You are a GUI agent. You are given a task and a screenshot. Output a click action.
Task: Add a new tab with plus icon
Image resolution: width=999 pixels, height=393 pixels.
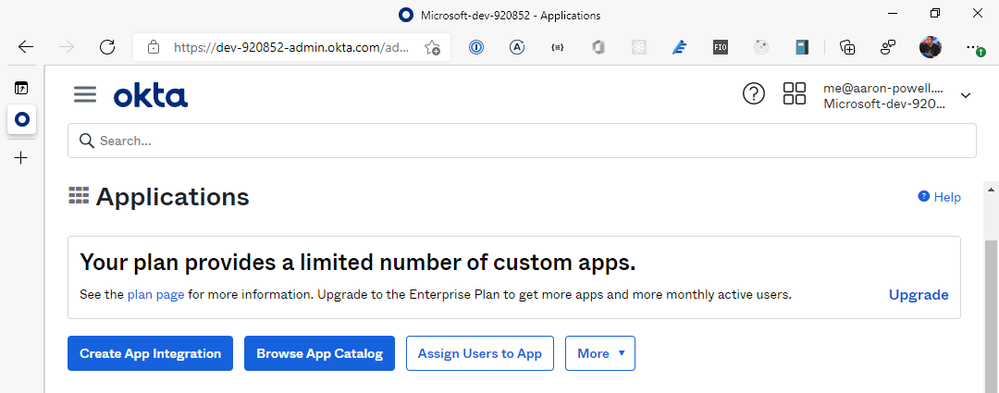tap(21, 157)
